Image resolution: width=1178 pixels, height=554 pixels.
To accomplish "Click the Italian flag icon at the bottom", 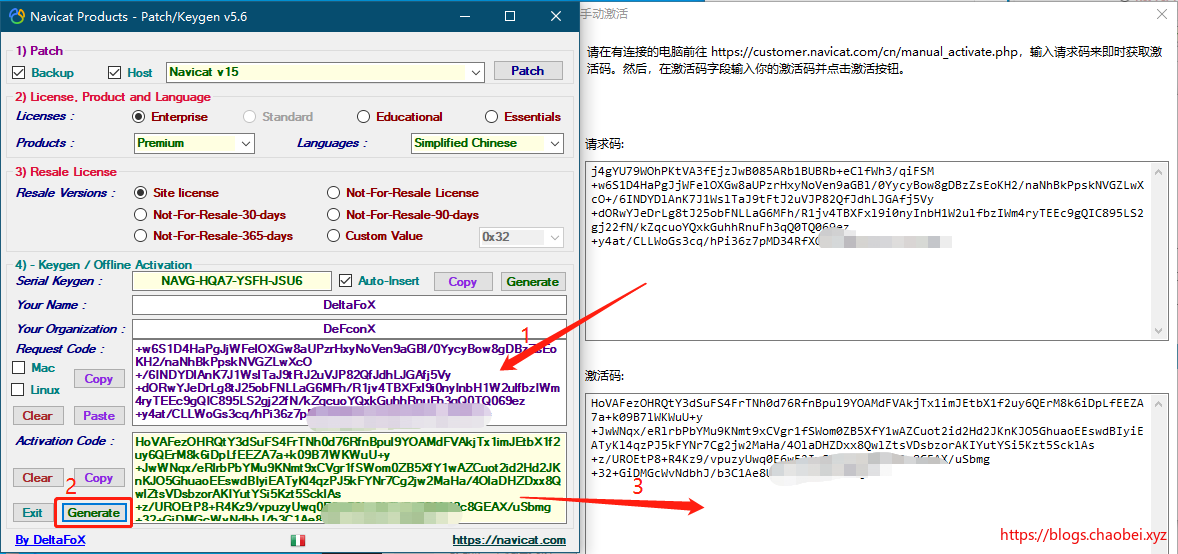I will pos(298,540).
